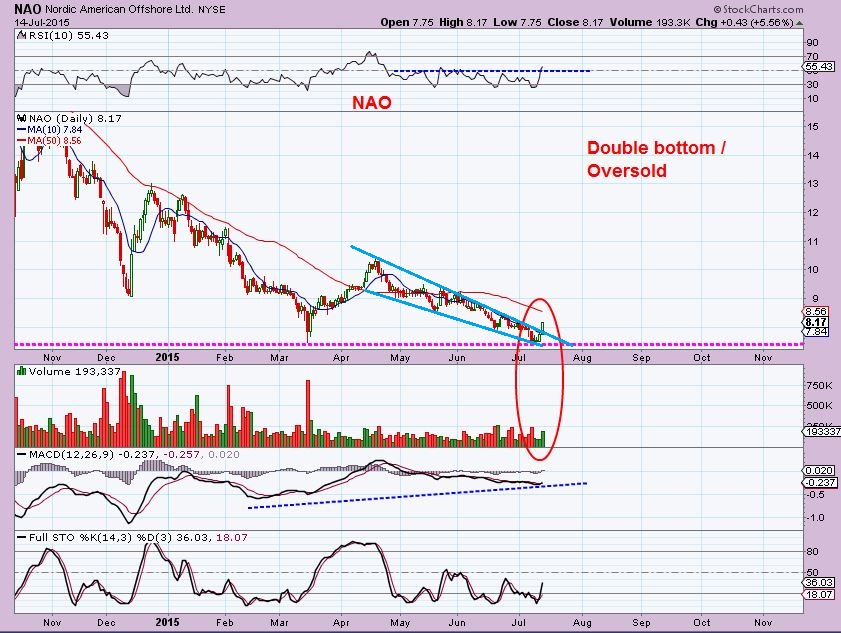
Task: Click the 90 level on the RSI axis
Action: tap(812, 43)
